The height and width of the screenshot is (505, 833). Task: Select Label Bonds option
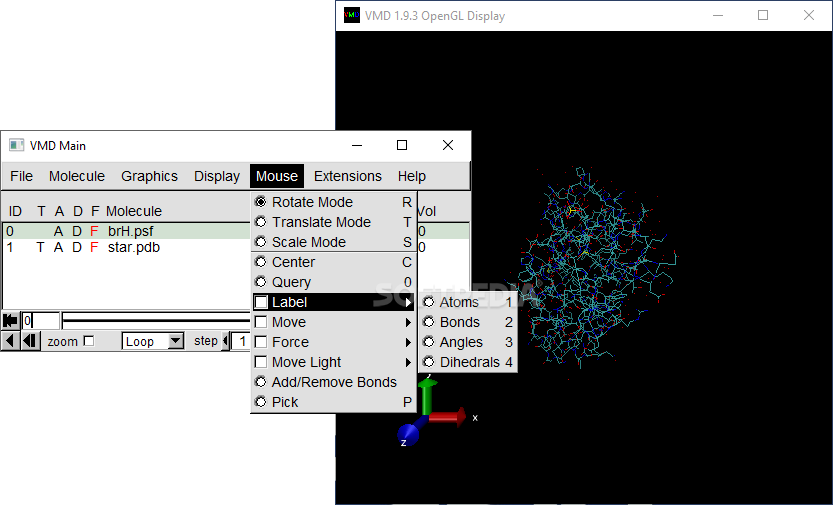(468, 322)
